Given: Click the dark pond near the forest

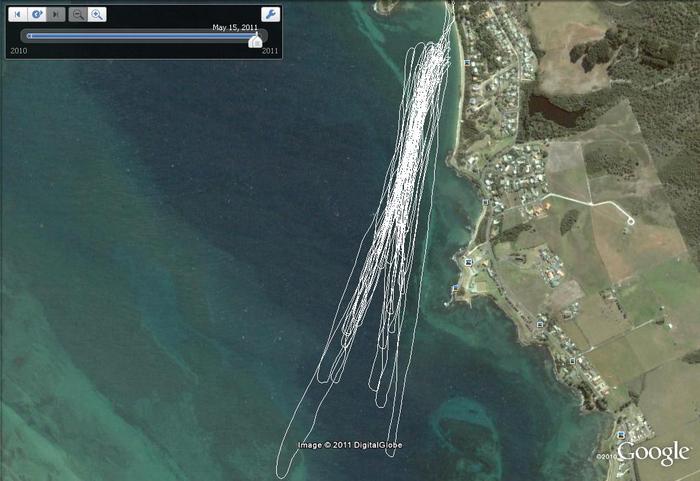Looking at the screenshot, I should click(554, 108).
